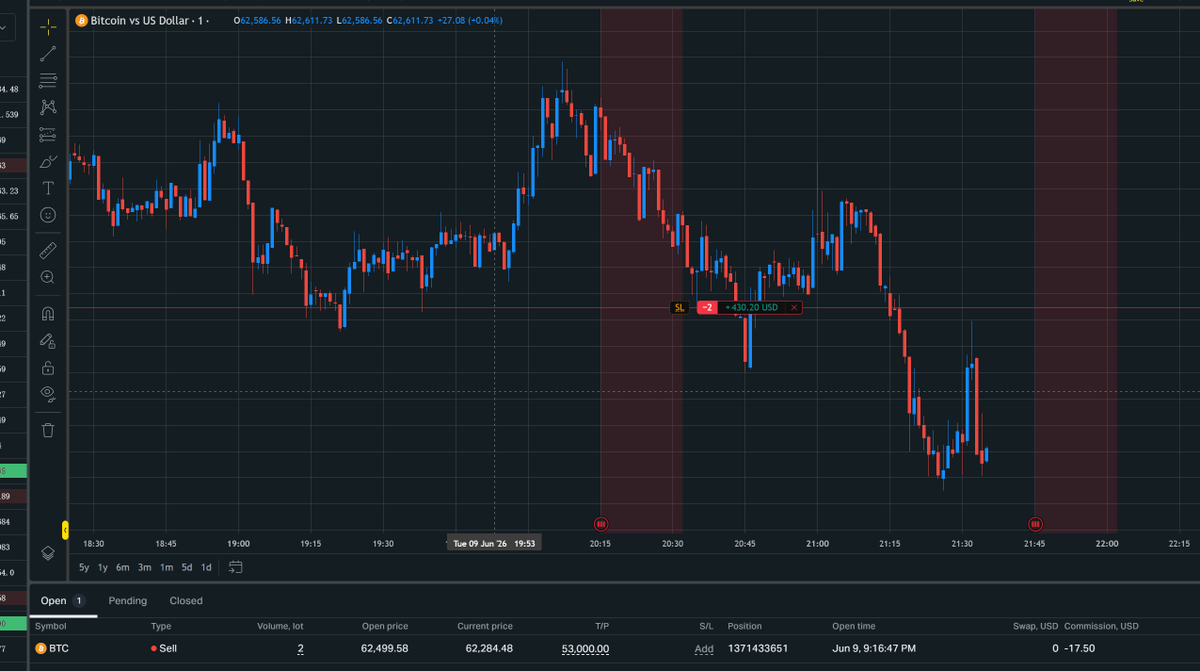This screenshot has width=1200, height=671.
Task: Sort by the Symbol column header
Action: pyautogui.click(x=50, y=626)
